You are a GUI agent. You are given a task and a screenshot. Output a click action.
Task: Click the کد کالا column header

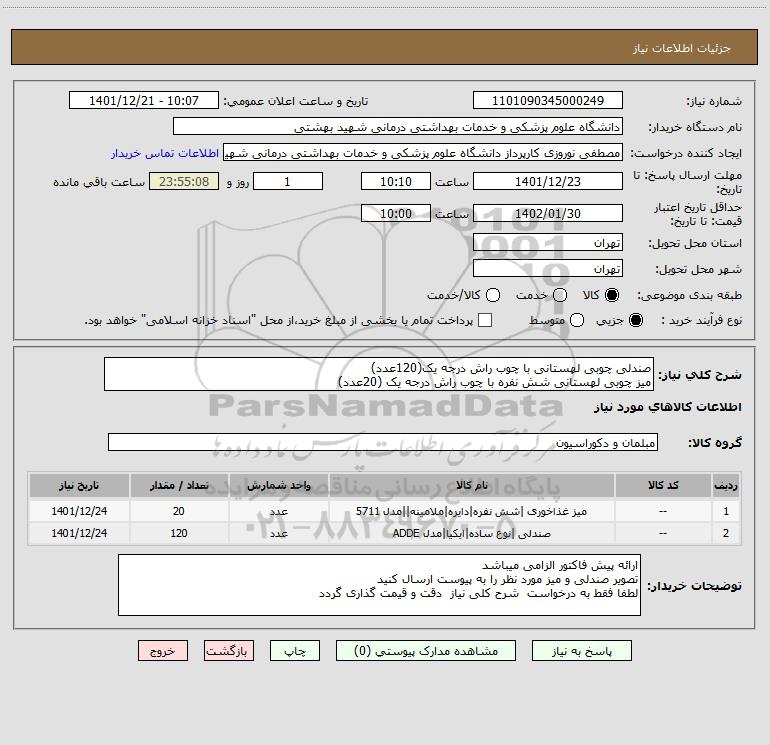[x=663, y=485]
